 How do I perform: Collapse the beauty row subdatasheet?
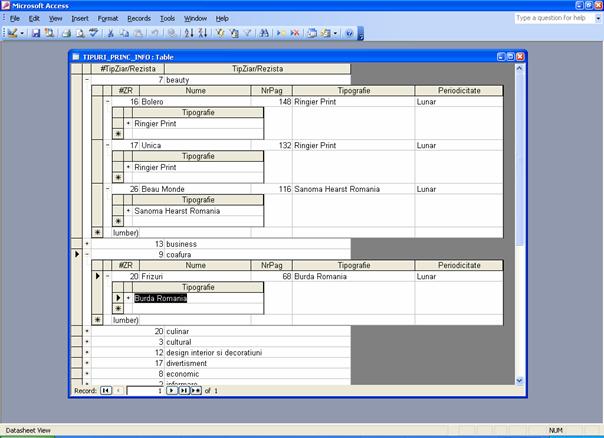point(87,79)
